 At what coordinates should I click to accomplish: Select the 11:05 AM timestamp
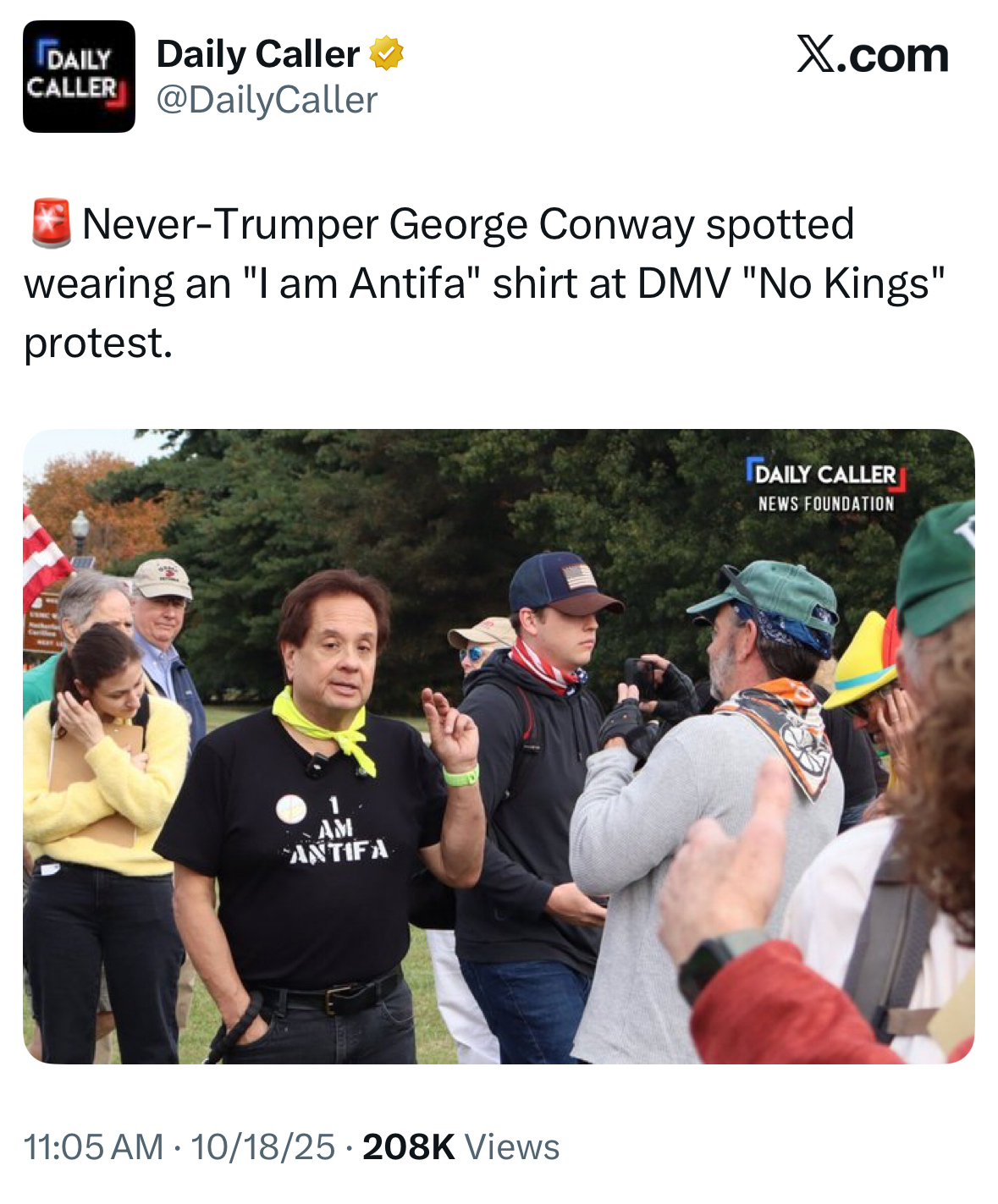(94, 1147)
